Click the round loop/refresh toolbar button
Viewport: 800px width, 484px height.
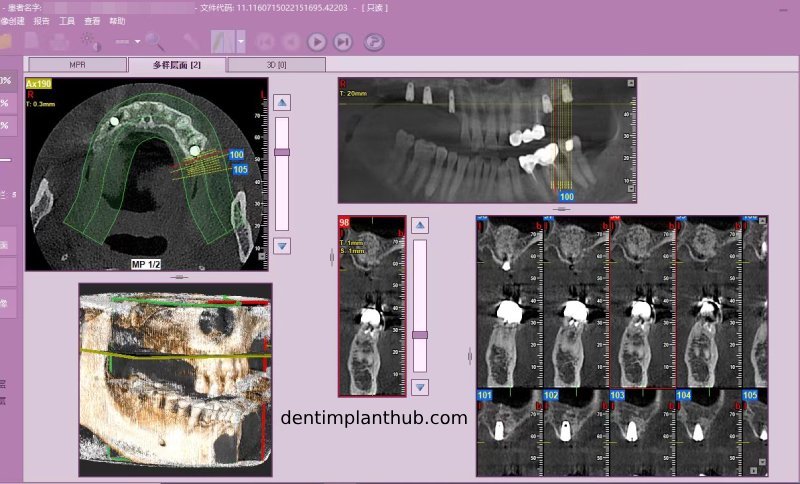[374, 42]
